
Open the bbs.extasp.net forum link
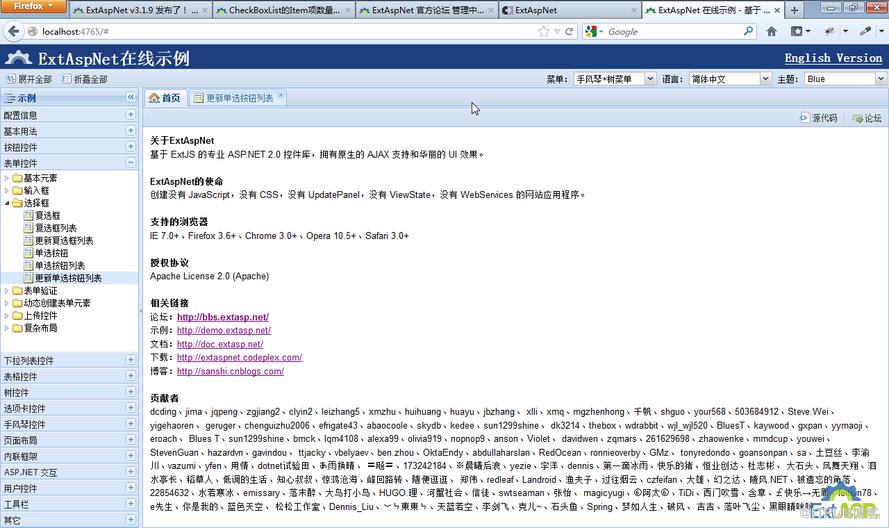point(223,317)
